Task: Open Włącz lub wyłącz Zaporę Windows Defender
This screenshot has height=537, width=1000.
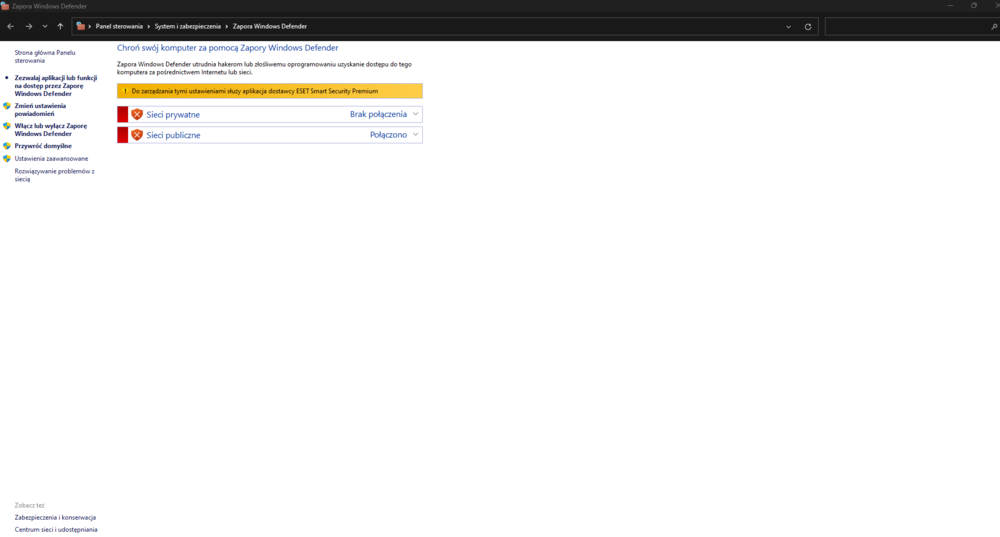Action: pyautogui.click(x=50, y=129)
